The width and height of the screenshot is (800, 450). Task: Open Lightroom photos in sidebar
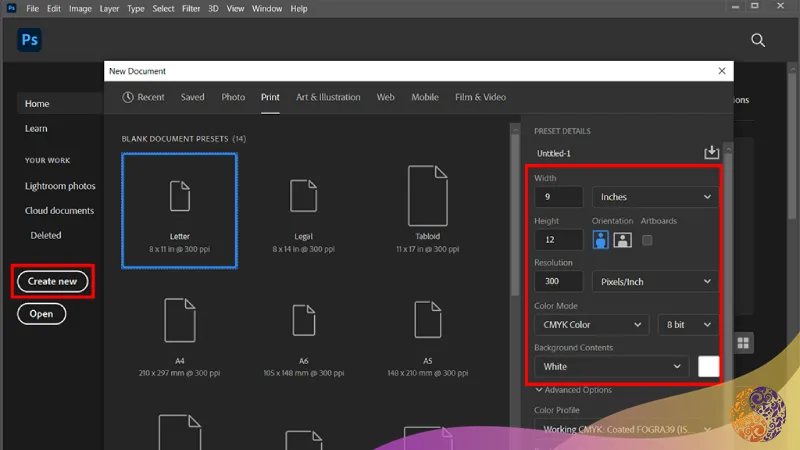click(x=60, y=186)
